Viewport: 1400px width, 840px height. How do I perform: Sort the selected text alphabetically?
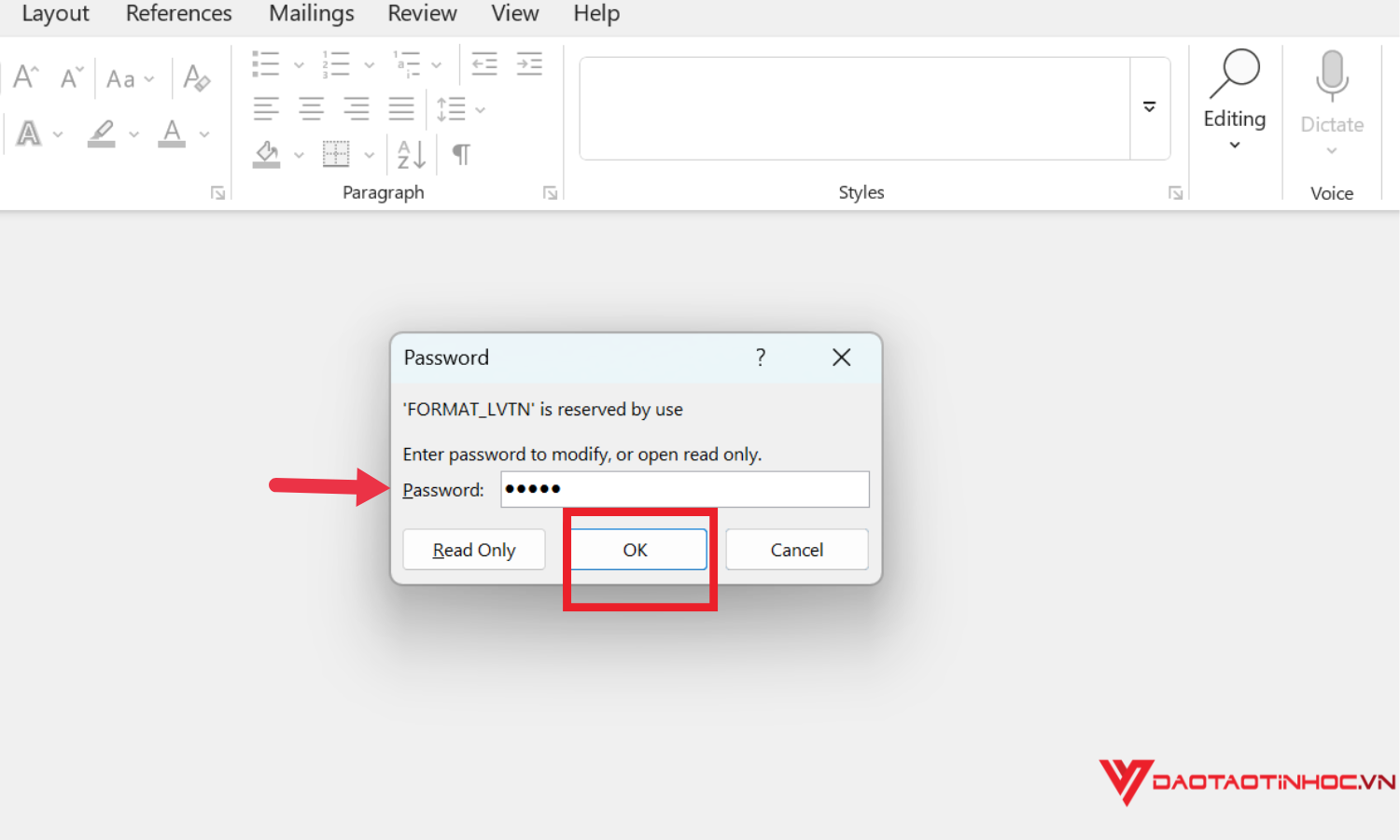pos(412,154)
